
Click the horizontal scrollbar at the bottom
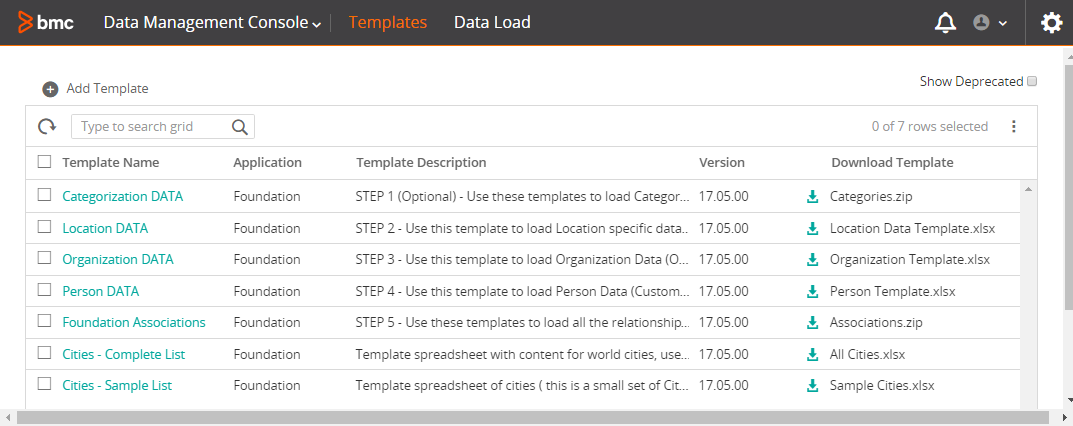532,417
